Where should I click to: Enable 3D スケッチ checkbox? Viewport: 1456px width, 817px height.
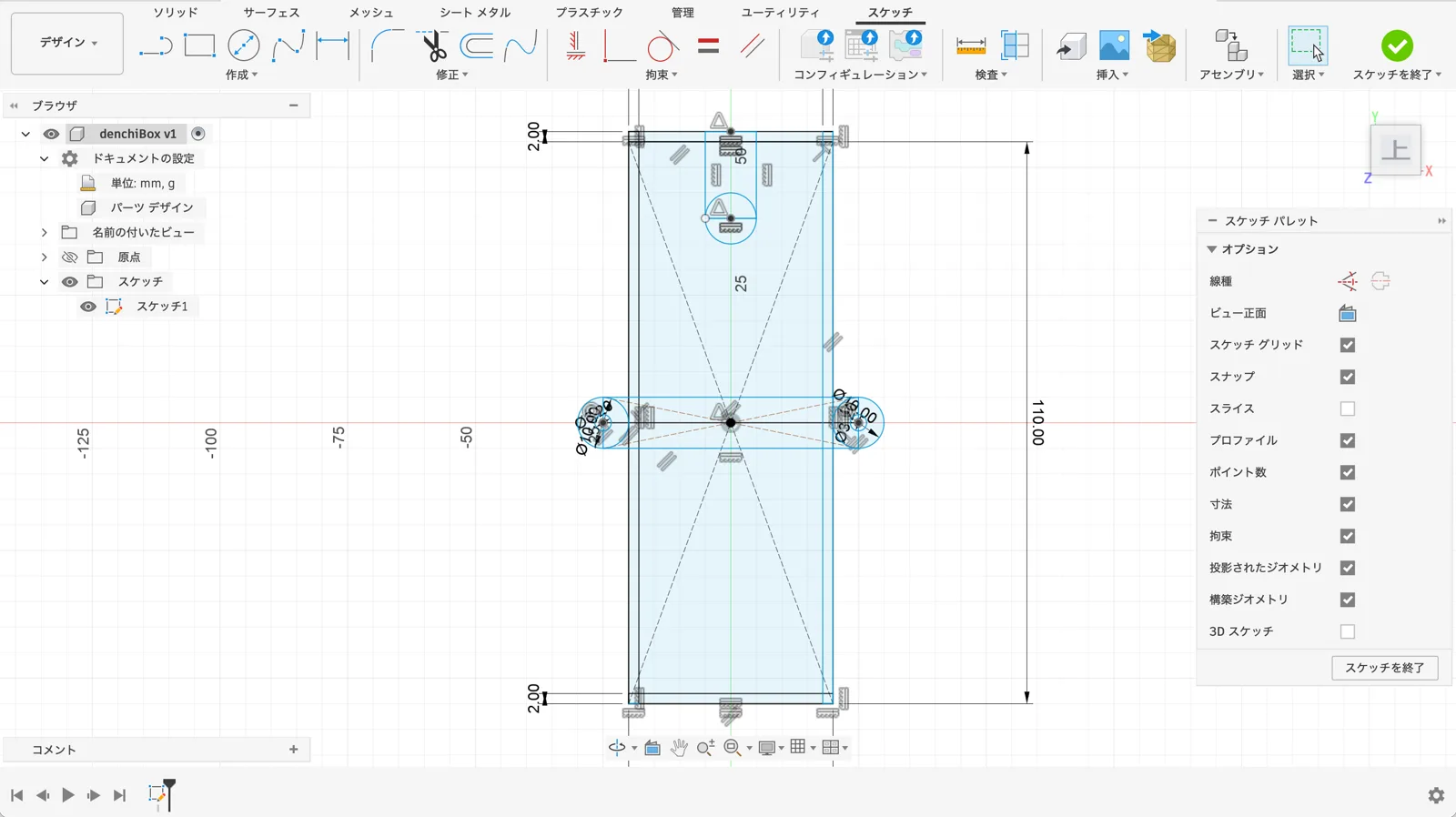click(1348, 631)
